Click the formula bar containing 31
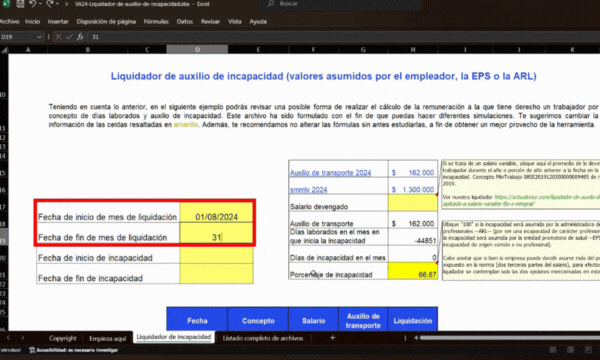600x360 pixels. [x=344, y=37]
